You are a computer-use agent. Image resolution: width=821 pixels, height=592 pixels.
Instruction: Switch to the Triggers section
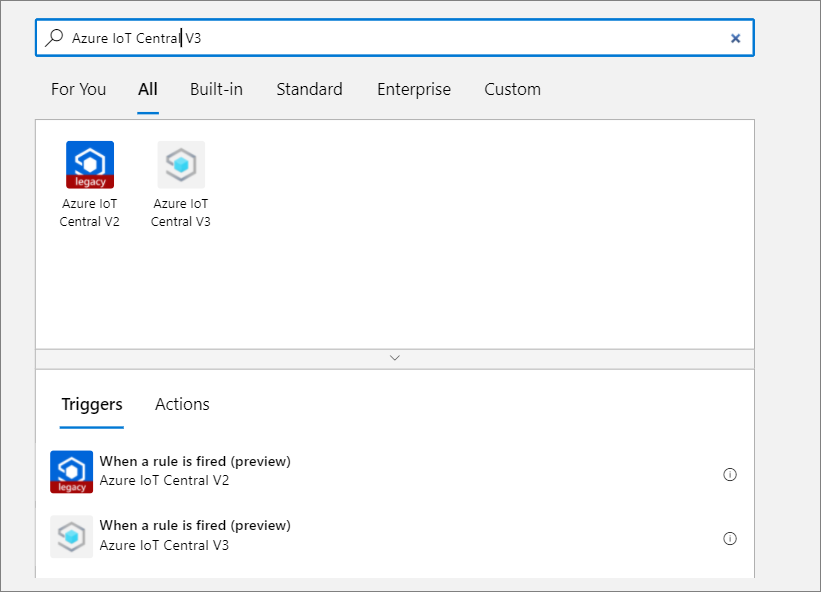pos(91,404)
